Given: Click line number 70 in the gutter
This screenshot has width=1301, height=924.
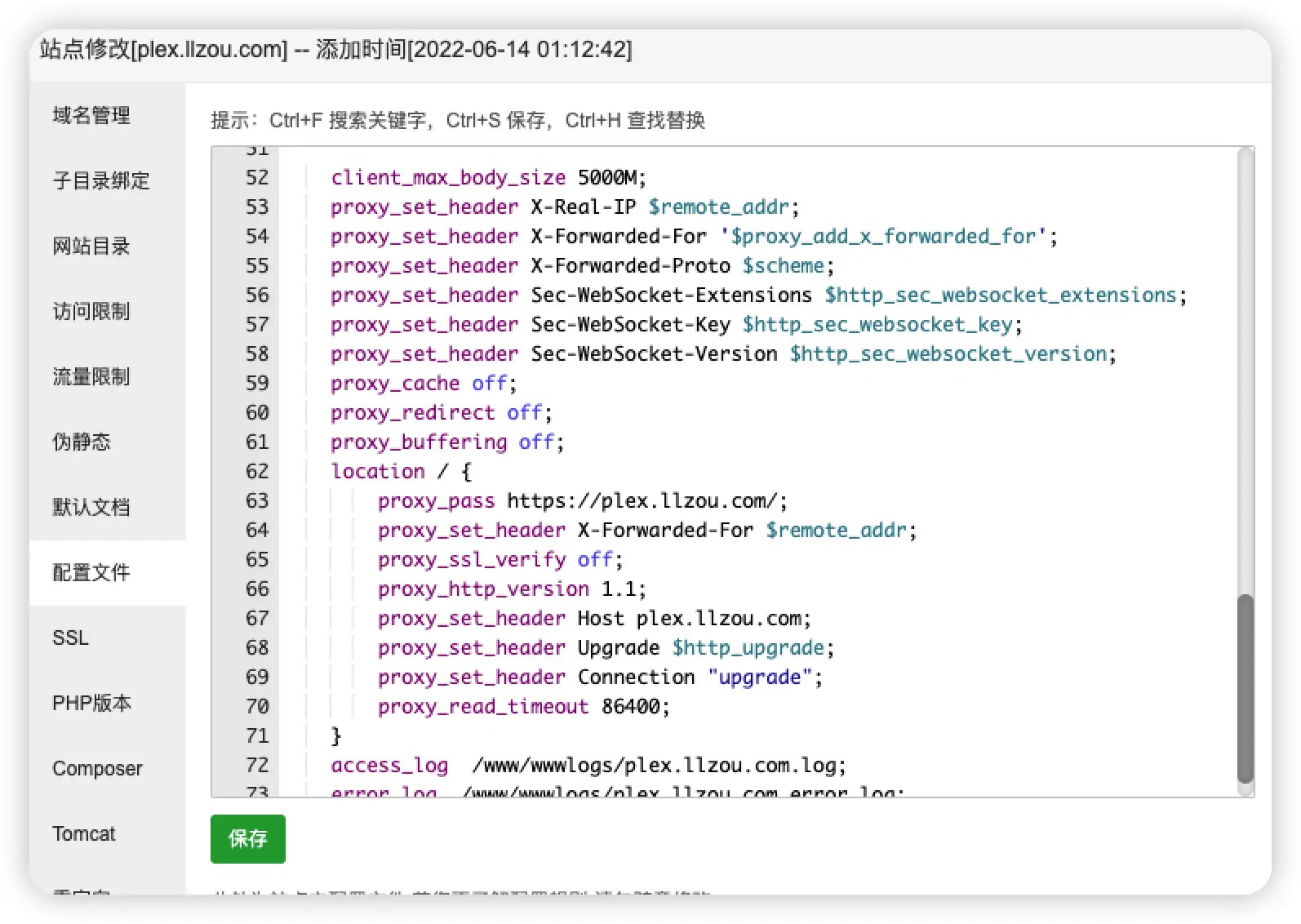Looking at the screenshot, I should click(257, 706).
